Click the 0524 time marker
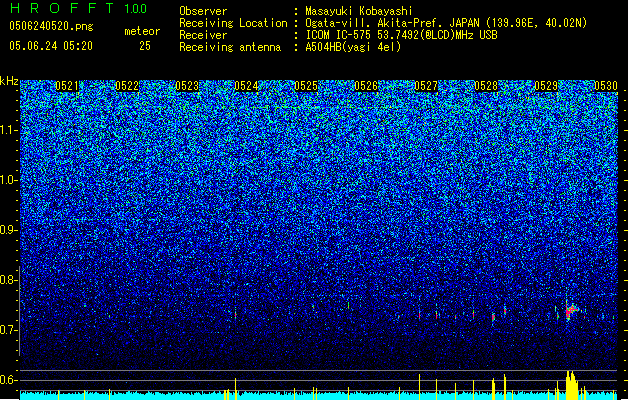The image size is (629, 400). click(246, 86)
